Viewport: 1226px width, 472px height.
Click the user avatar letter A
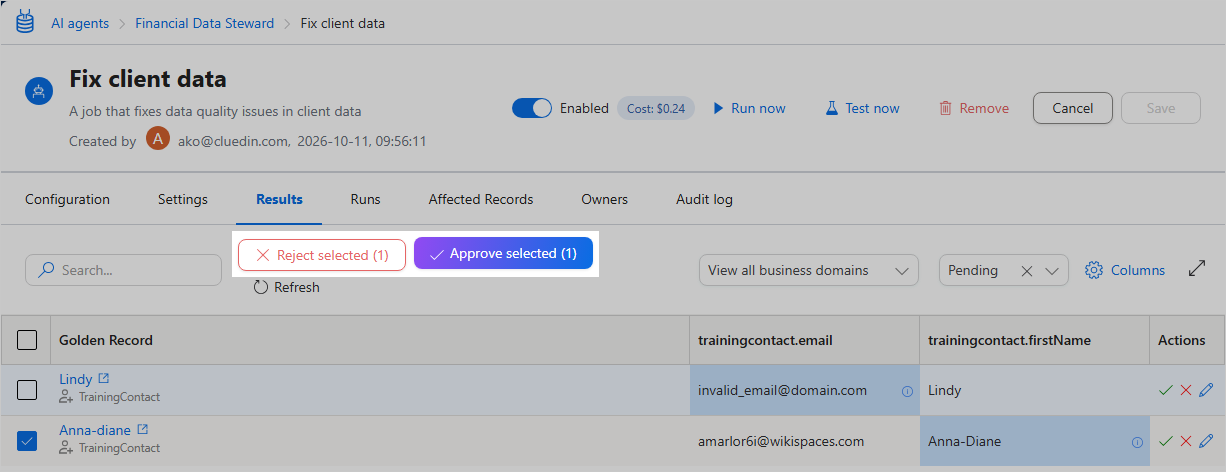pos(158,139)
